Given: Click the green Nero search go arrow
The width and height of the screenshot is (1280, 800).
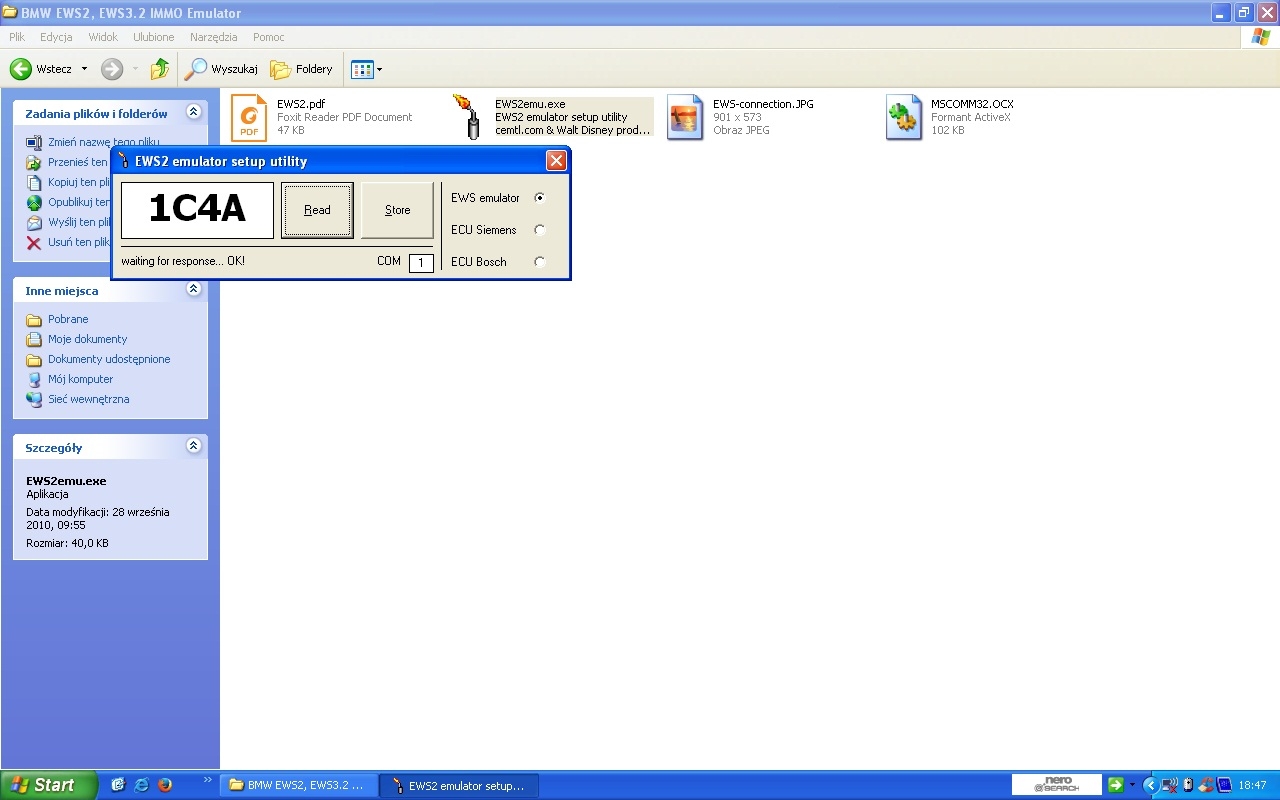Looking at the screenshot, I should 1116,785.
